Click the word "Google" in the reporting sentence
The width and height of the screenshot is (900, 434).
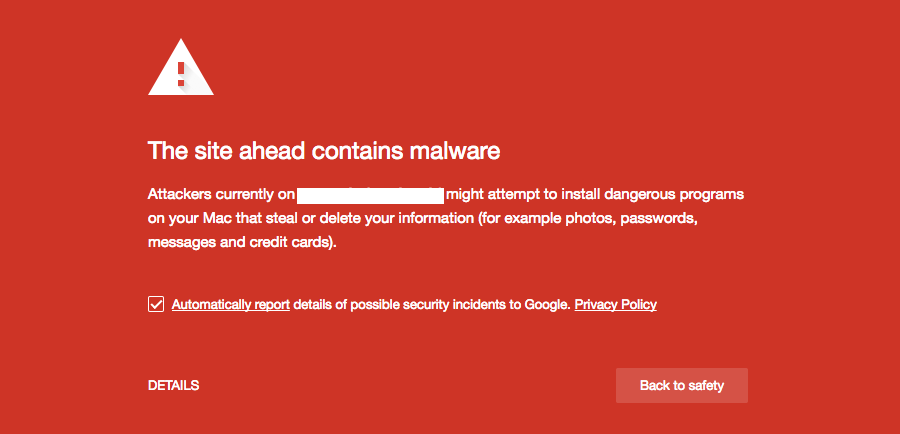[x=547, y=304]
